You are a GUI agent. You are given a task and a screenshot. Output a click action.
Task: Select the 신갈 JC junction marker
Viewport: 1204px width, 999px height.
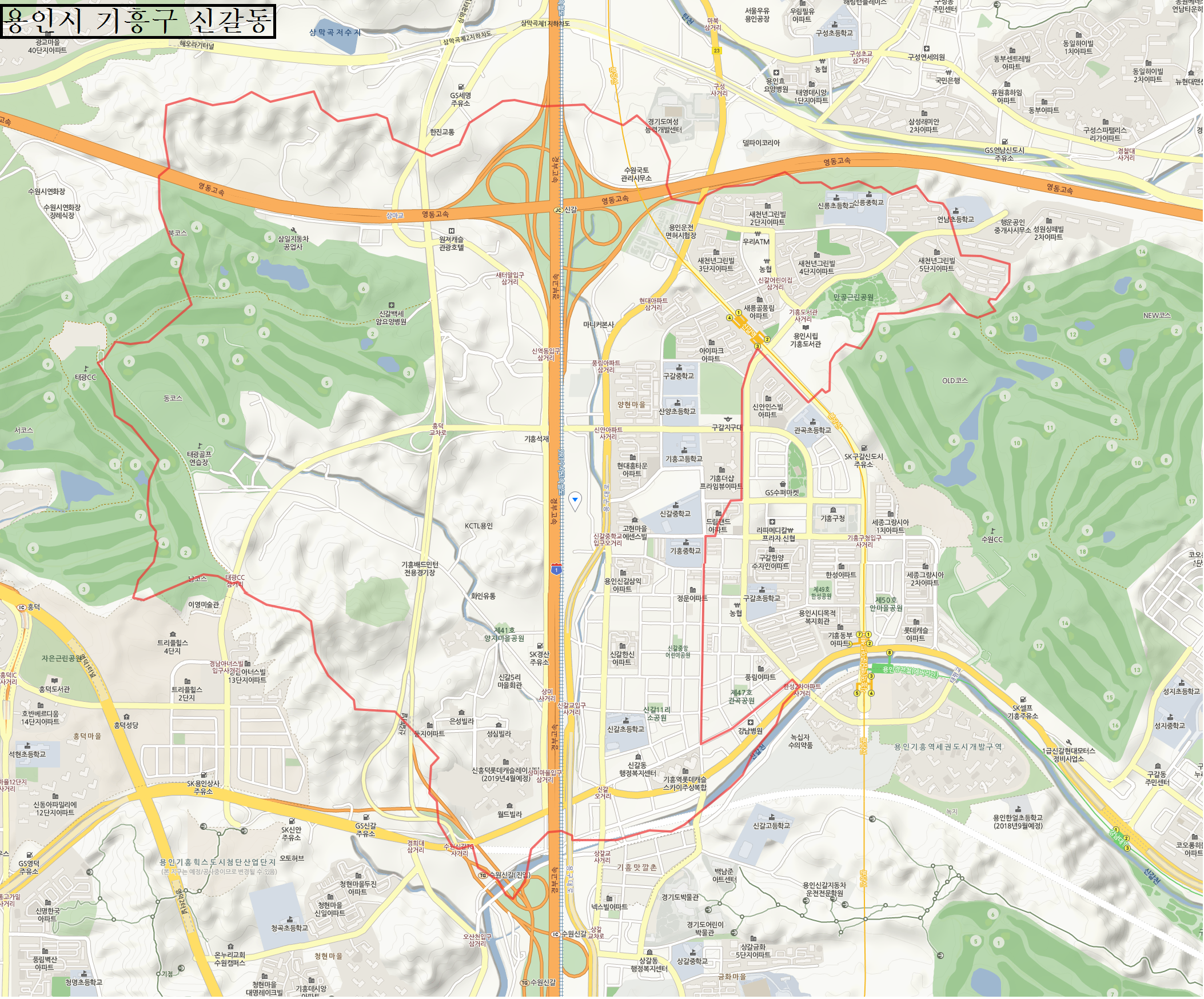pos(558,210)
